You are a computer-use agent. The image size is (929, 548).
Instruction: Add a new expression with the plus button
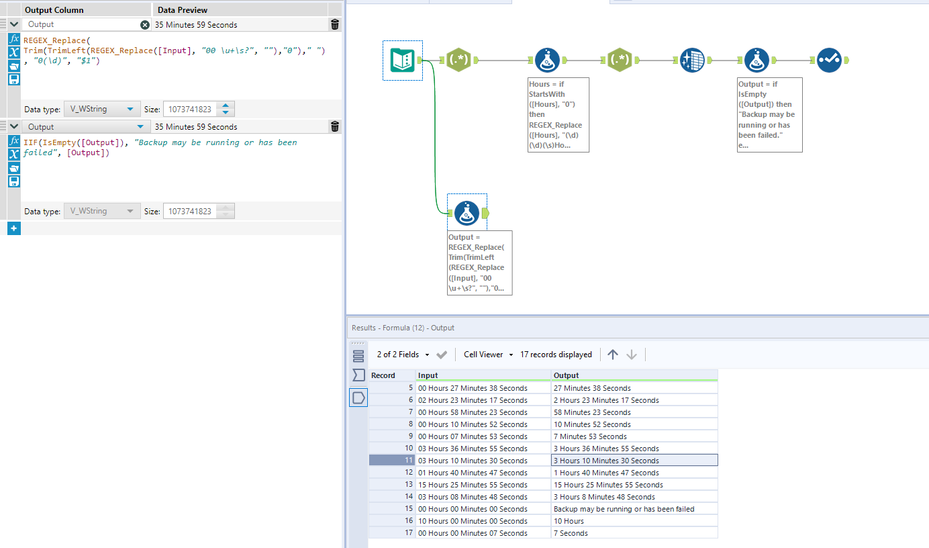point(14,228)
